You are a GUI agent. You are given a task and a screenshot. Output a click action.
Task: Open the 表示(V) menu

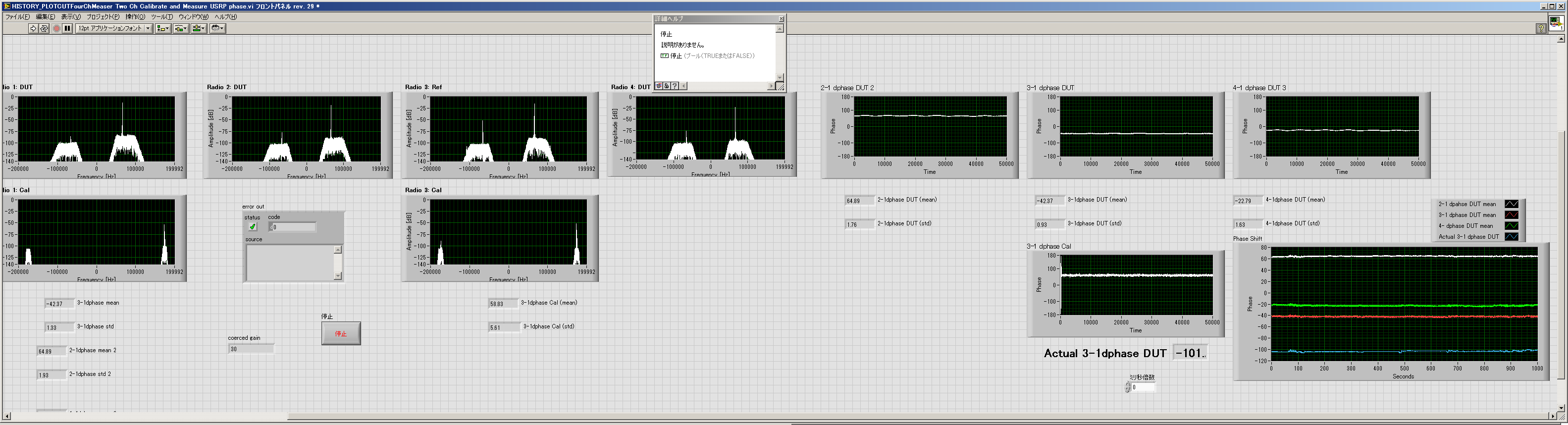pos(71,17)
